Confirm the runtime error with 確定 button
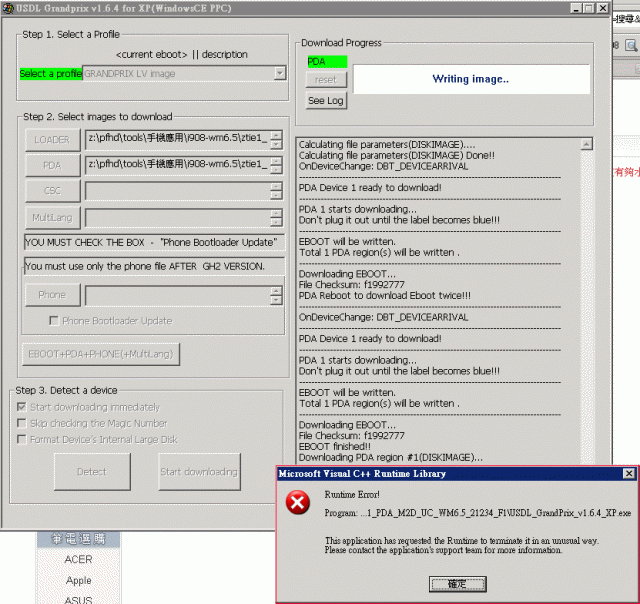Image resolution: width=640 pixels, height=604 pixels. point(457,584)
